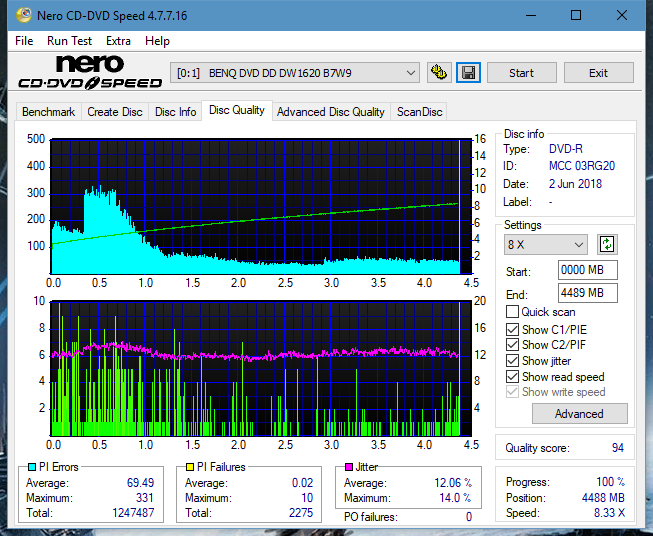Save results with the floppy disk icon
This screenshot has width=653, height=536.
pos(469,73)
